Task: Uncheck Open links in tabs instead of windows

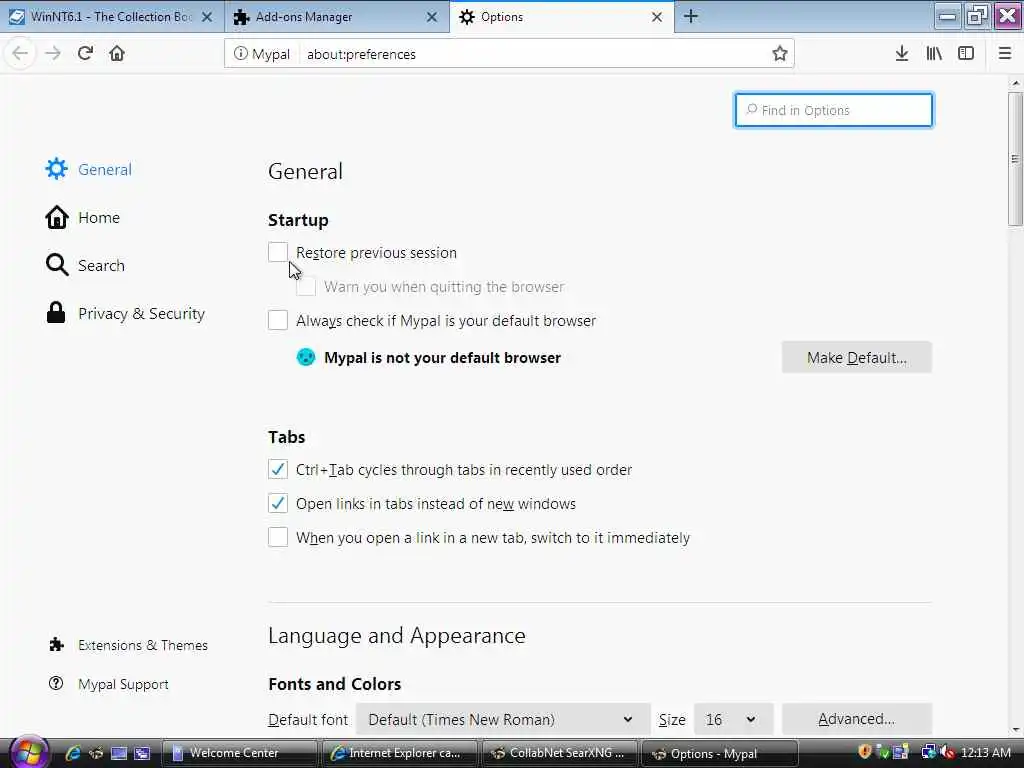Action: pos(278,503)
